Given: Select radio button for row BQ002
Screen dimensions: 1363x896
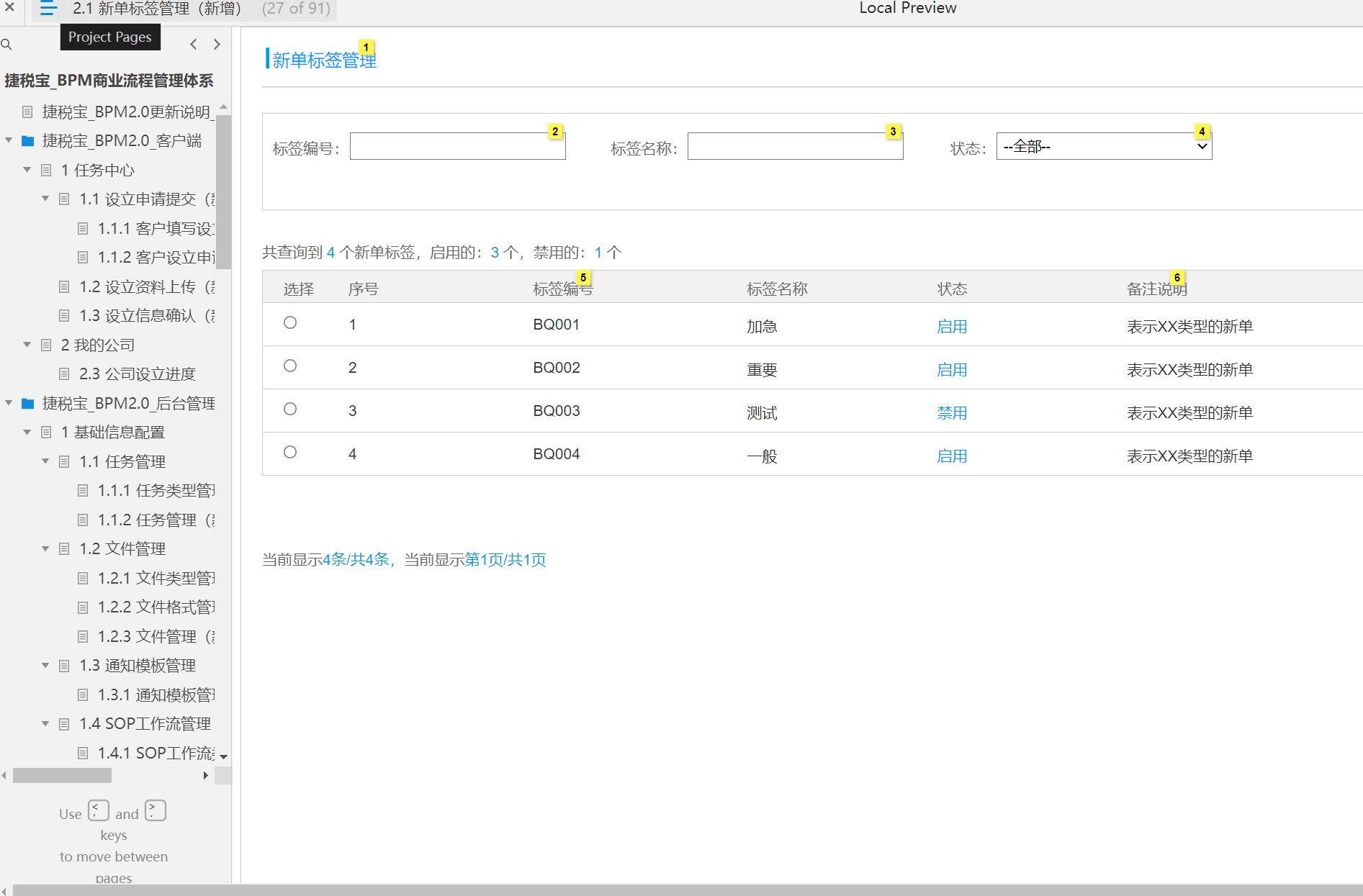Looking at the screenshot, I should click(x=290, y=366).
